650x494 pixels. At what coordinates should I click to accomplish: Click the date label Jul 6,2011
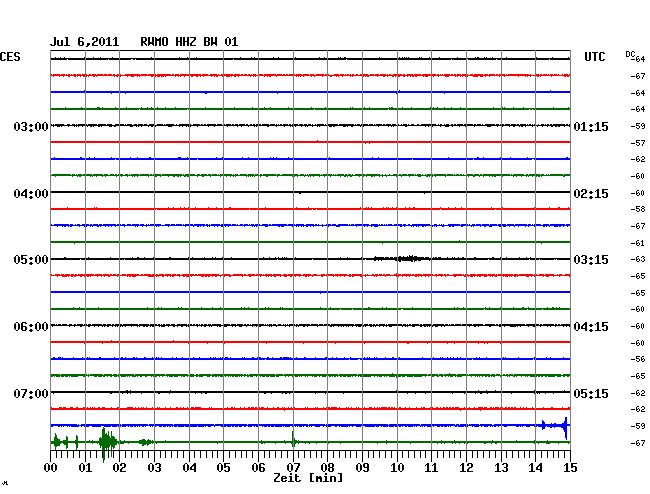point(85,42)
